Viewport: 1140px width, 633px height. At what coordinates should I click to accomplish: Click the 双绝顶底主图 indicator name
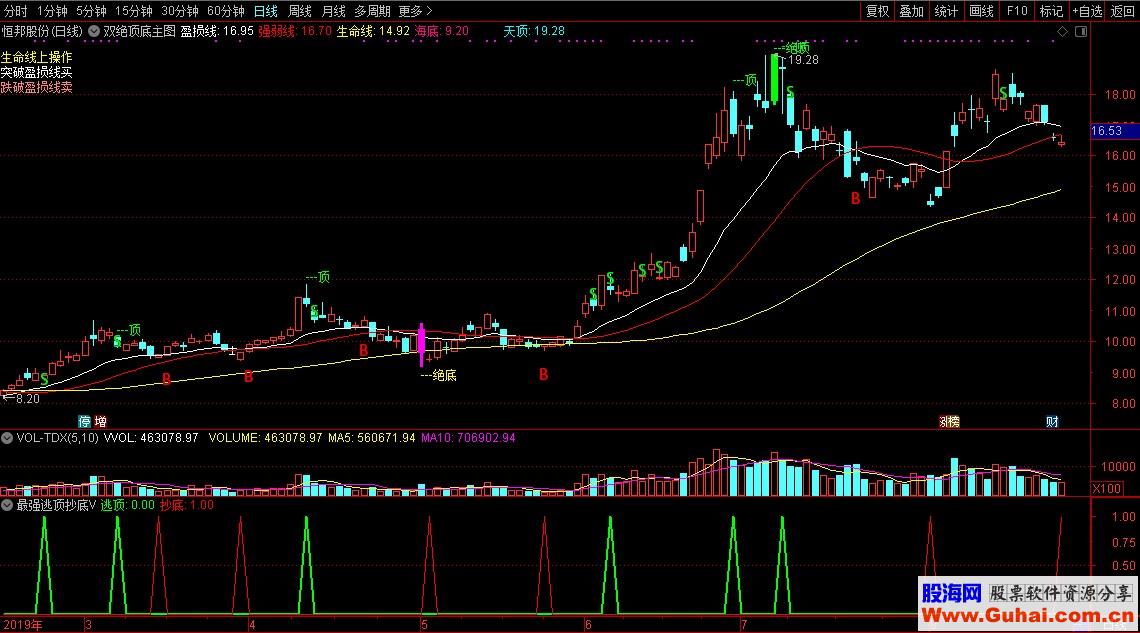pos(139,31)
